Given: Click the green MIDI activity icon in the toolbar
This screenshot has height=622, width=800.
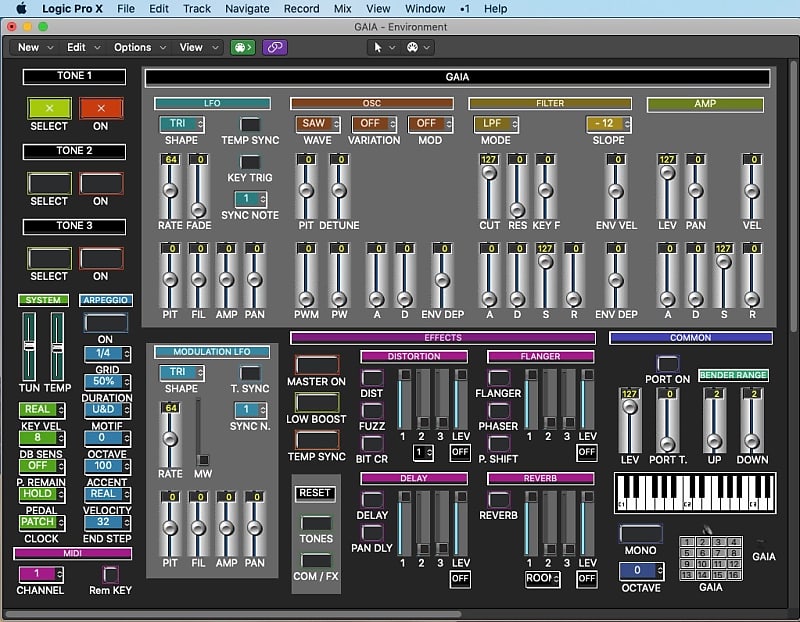Looking at the screenshot, I should [x=242, y=47].
